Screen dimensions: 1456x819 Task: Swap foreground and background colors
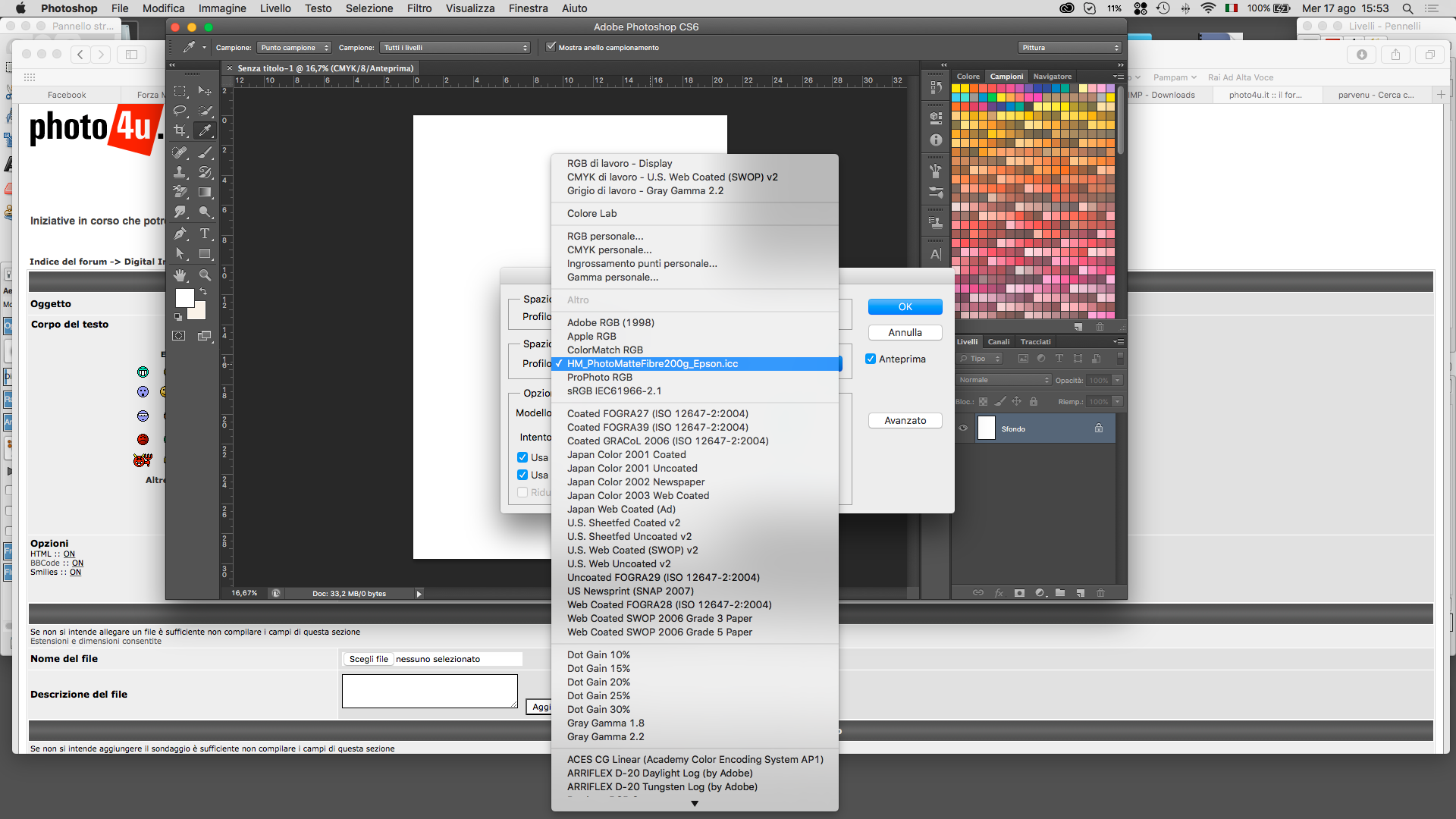coord(203,292)
